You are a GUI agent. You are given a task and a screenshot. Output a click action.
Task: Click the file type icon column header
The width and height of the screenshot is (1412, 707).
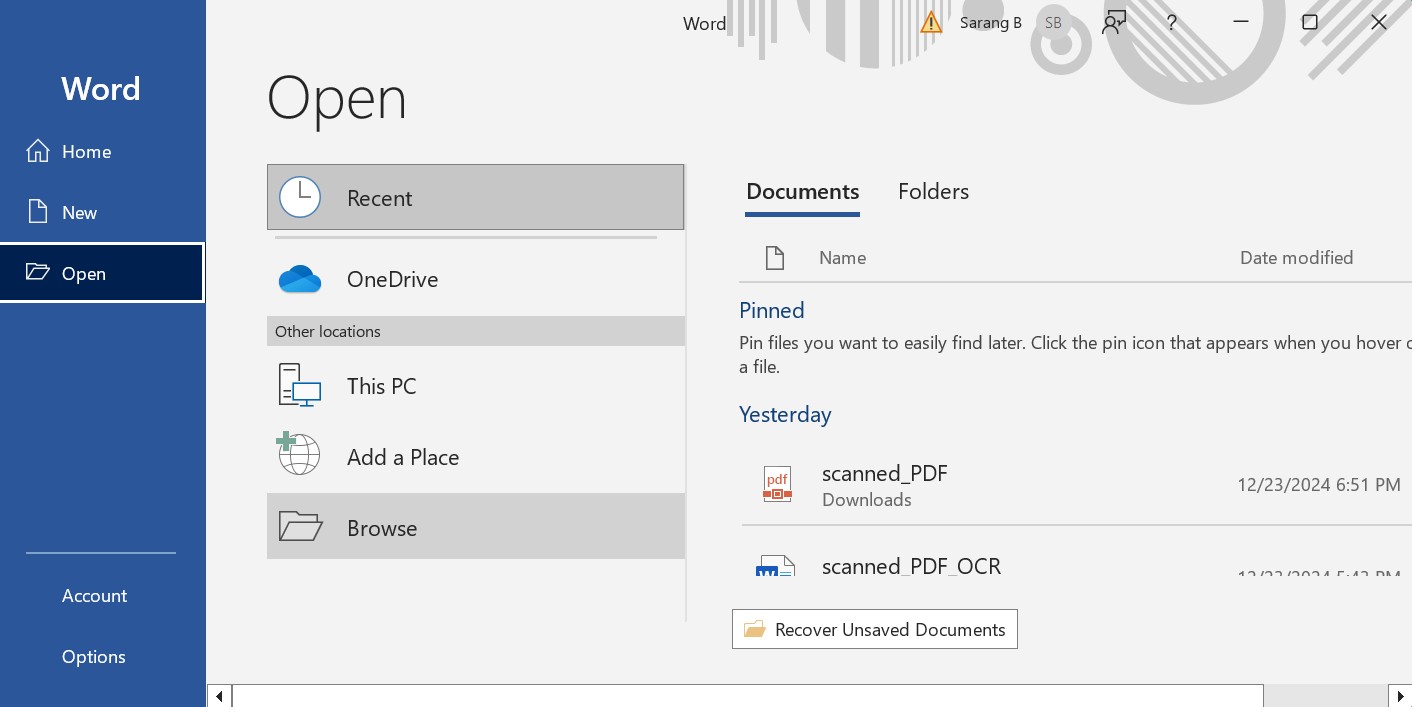(775, 258)
